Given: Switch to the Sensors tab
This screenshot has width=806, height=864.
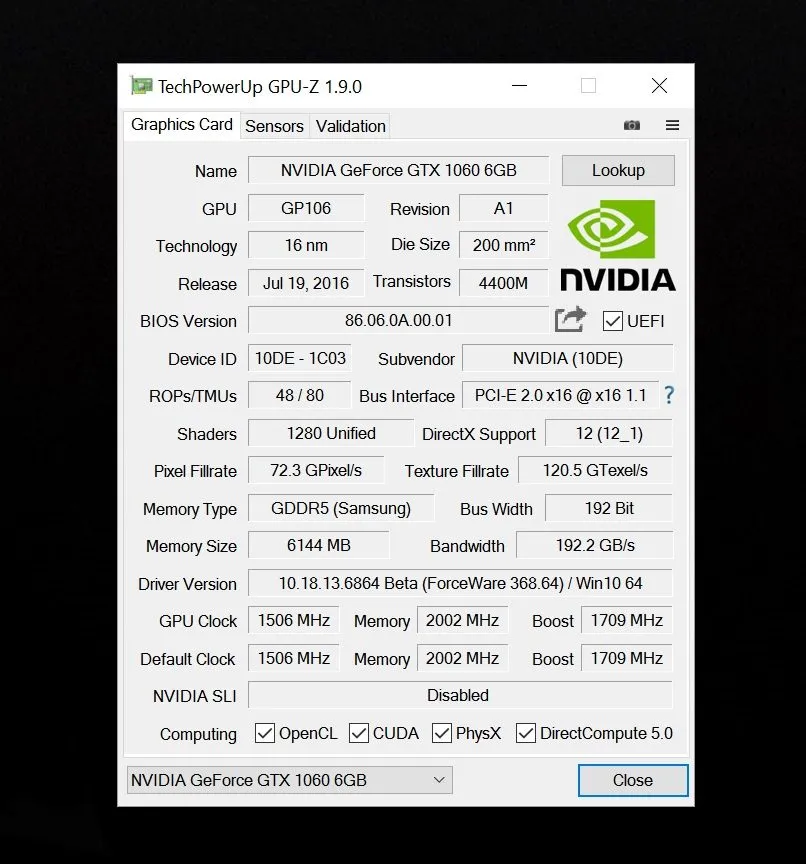Looking at the screenshot, I should (x=274, y=126).
